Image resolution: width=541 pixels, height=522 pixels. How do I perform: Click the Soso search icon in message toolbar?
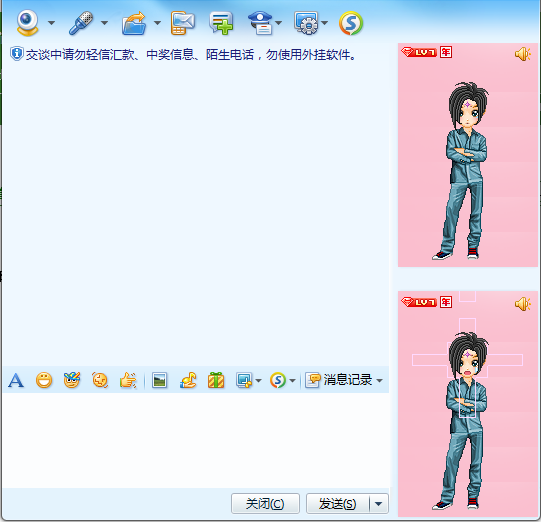[x=278, y=381]
